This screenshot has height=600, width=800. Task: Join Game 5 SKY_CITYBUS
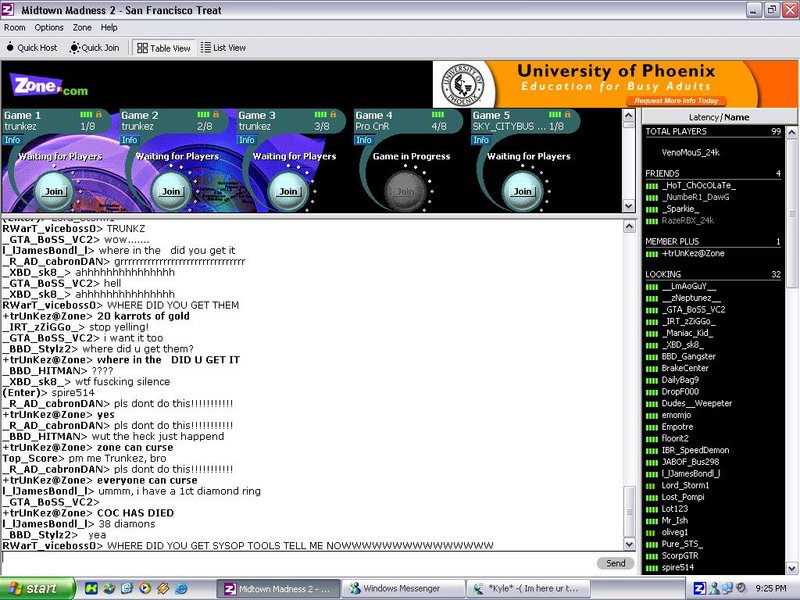522,191
